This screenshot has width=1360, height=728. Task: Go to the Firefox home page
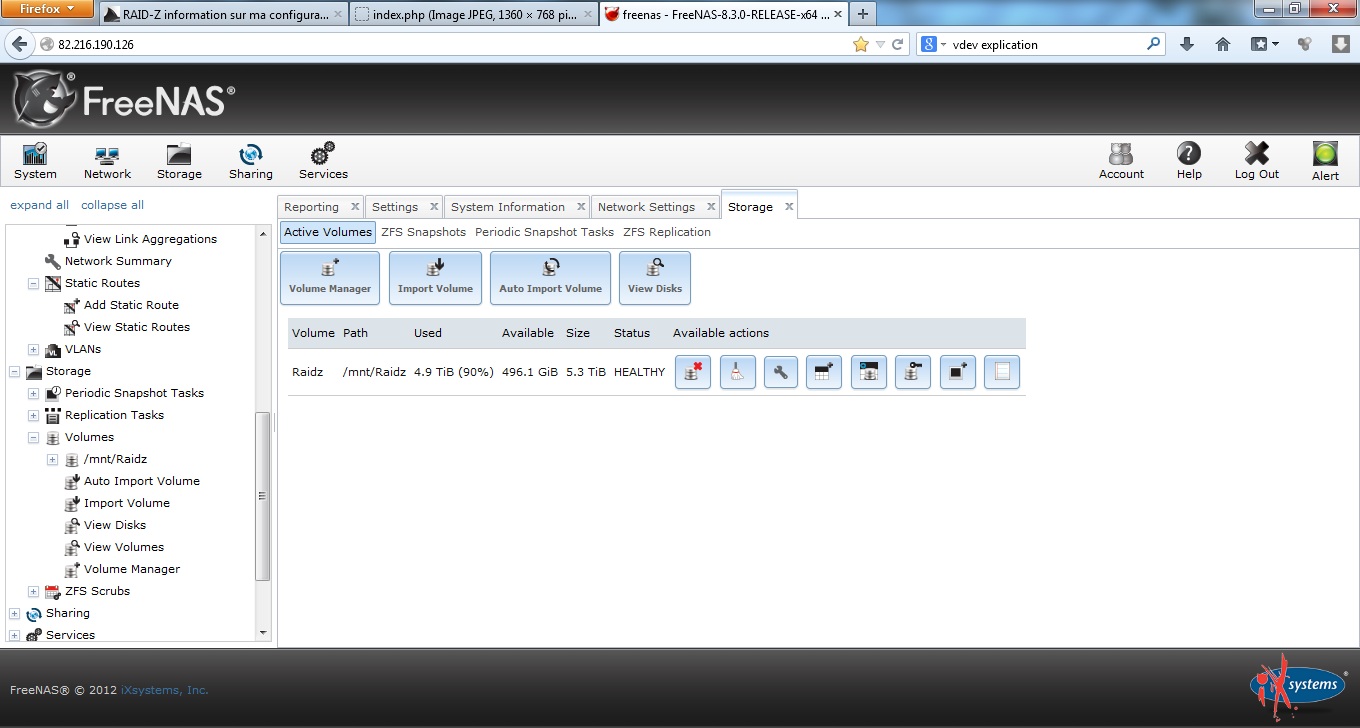tap(1222, 44)
